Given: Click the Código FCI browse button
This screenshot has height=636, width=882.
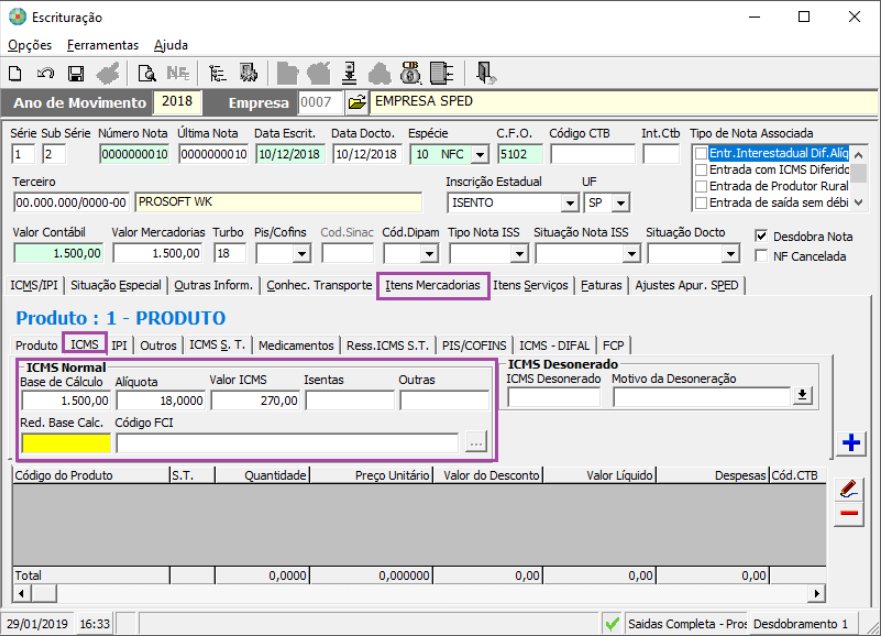Looking at the screenshot, I should click(x=475, y=443).
